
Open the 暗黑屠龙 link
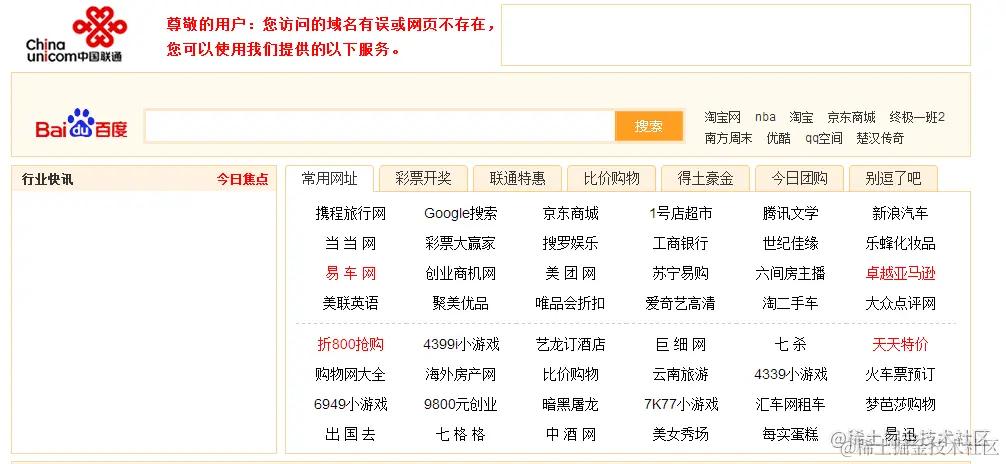click(570, 404)
